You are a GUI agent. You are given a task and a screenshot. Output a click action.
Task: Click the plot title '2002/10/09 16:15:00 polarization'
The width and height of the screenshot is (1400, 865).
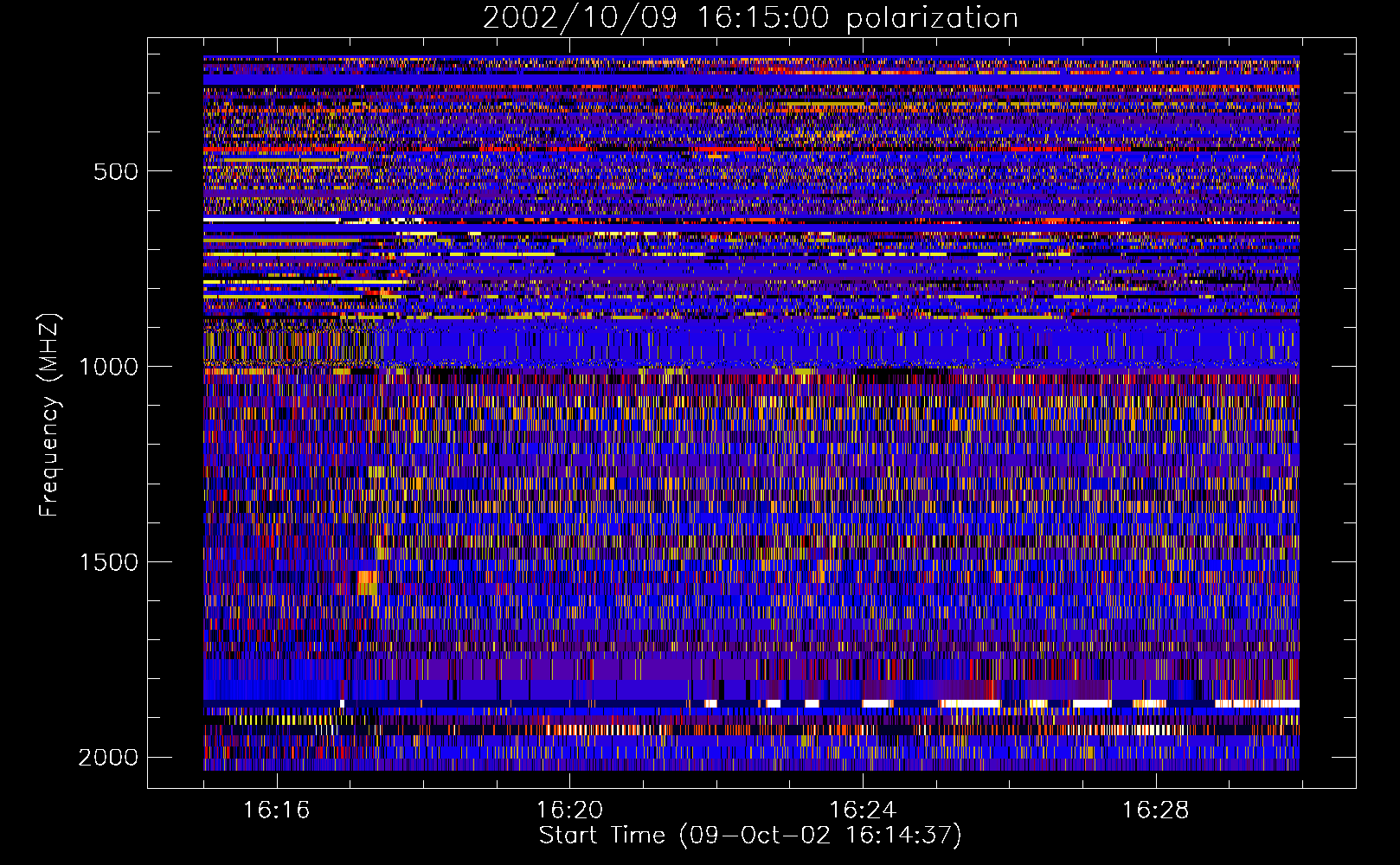tap(750, 18)
